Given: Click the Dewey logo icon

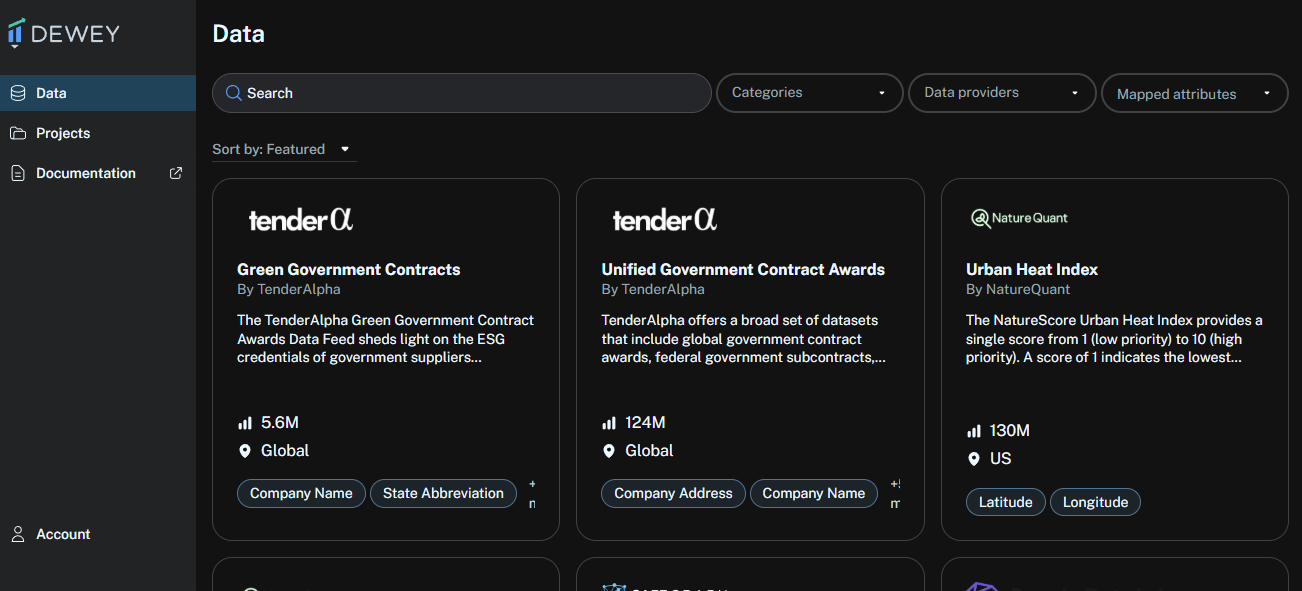Looking at the screenshot, I should click(15, 34).
